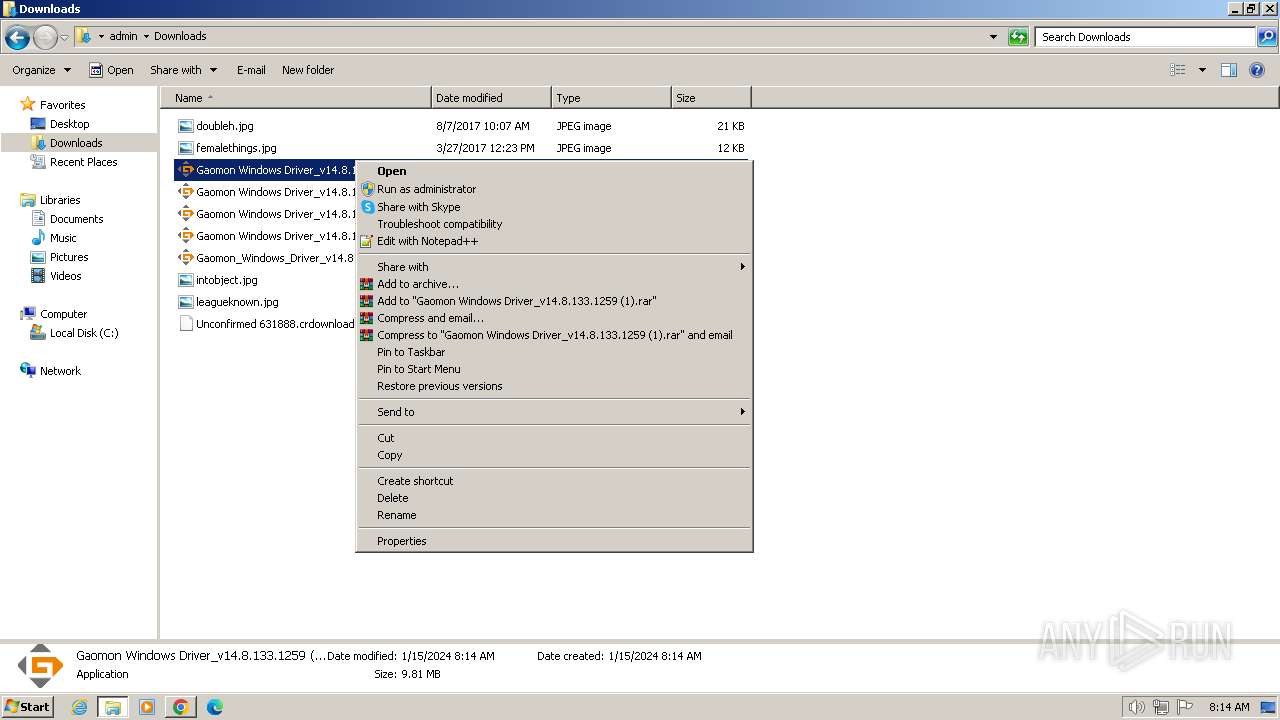Open the Change your view icon

(x=1178, y=70)
